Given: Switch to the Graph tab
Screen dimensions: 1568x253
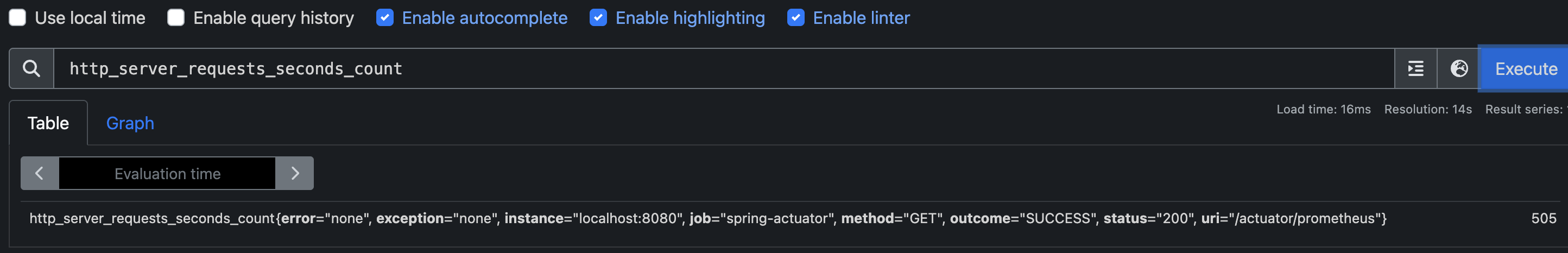Looking at the screenshot, I should point(130,123).
